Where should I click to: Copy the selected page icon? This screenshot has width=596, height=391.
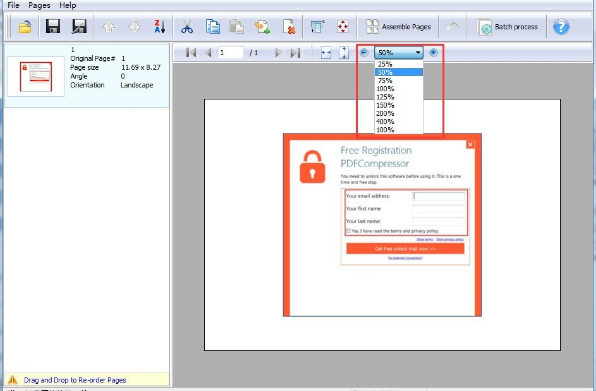click(x=212, y=27)
